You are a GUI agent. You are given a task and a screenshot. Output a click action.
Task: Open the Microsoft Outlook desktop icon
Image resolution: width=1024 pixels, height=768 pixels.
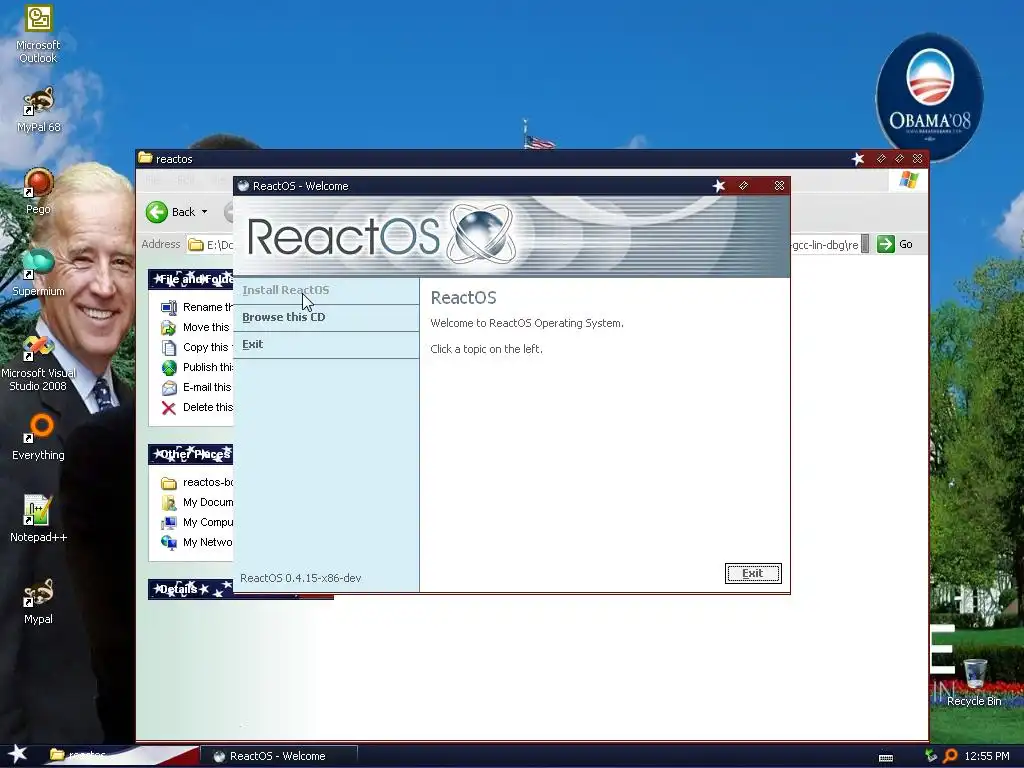38,34
